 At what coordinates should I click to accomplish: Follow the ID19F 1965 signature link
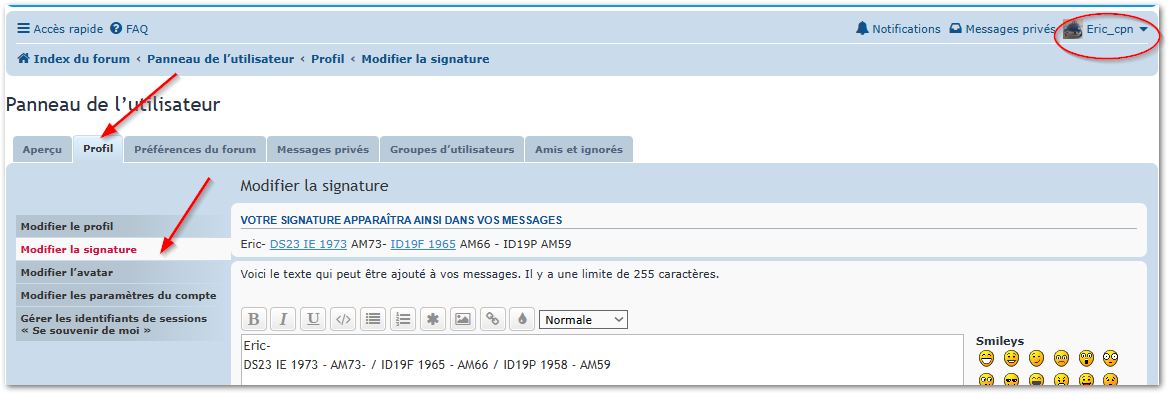coord(422,244)
